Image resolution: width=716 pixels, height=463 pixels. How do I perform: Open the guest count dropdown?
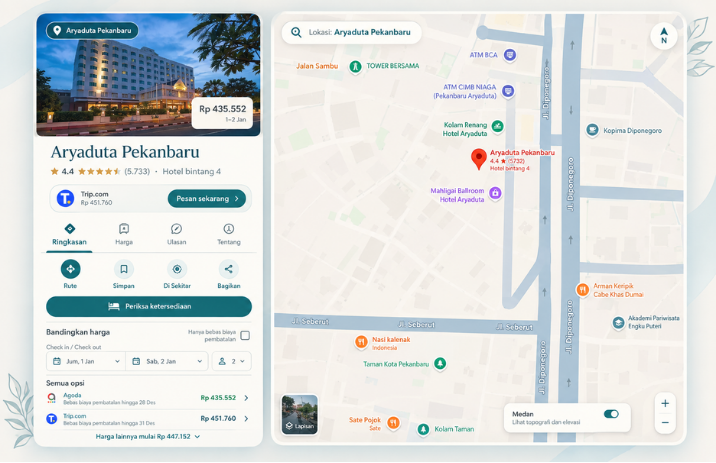232,361
